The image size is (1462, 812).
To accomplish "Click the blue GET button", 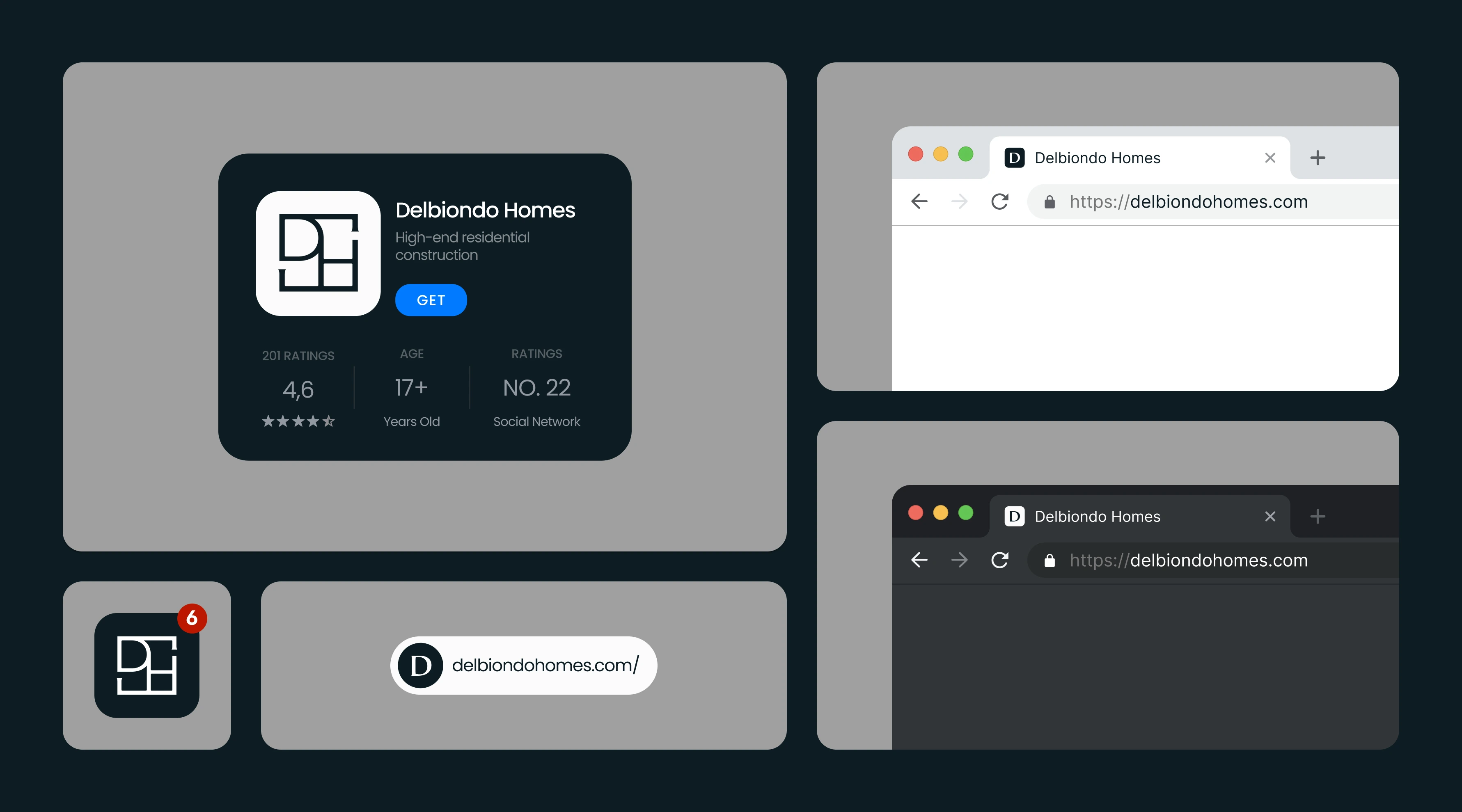I will [x=431, y=300].
